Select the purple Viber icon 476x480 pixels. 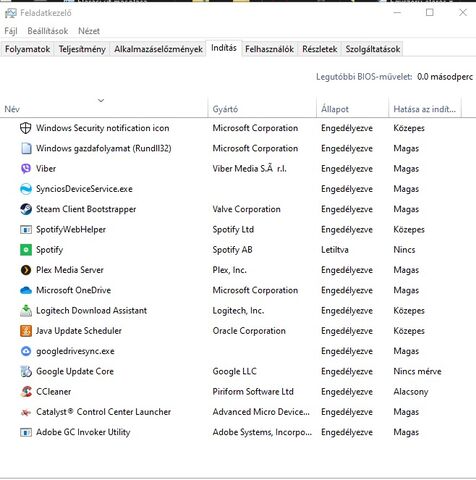coord(26,169)
